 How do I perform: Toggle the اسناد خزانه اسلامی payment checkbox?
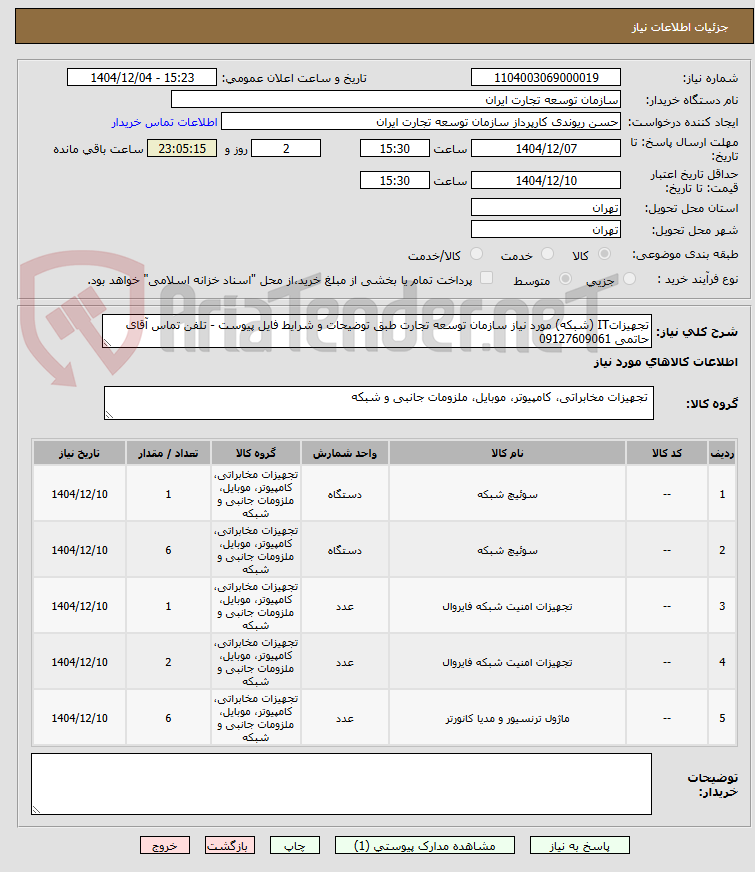pos(486,278)
